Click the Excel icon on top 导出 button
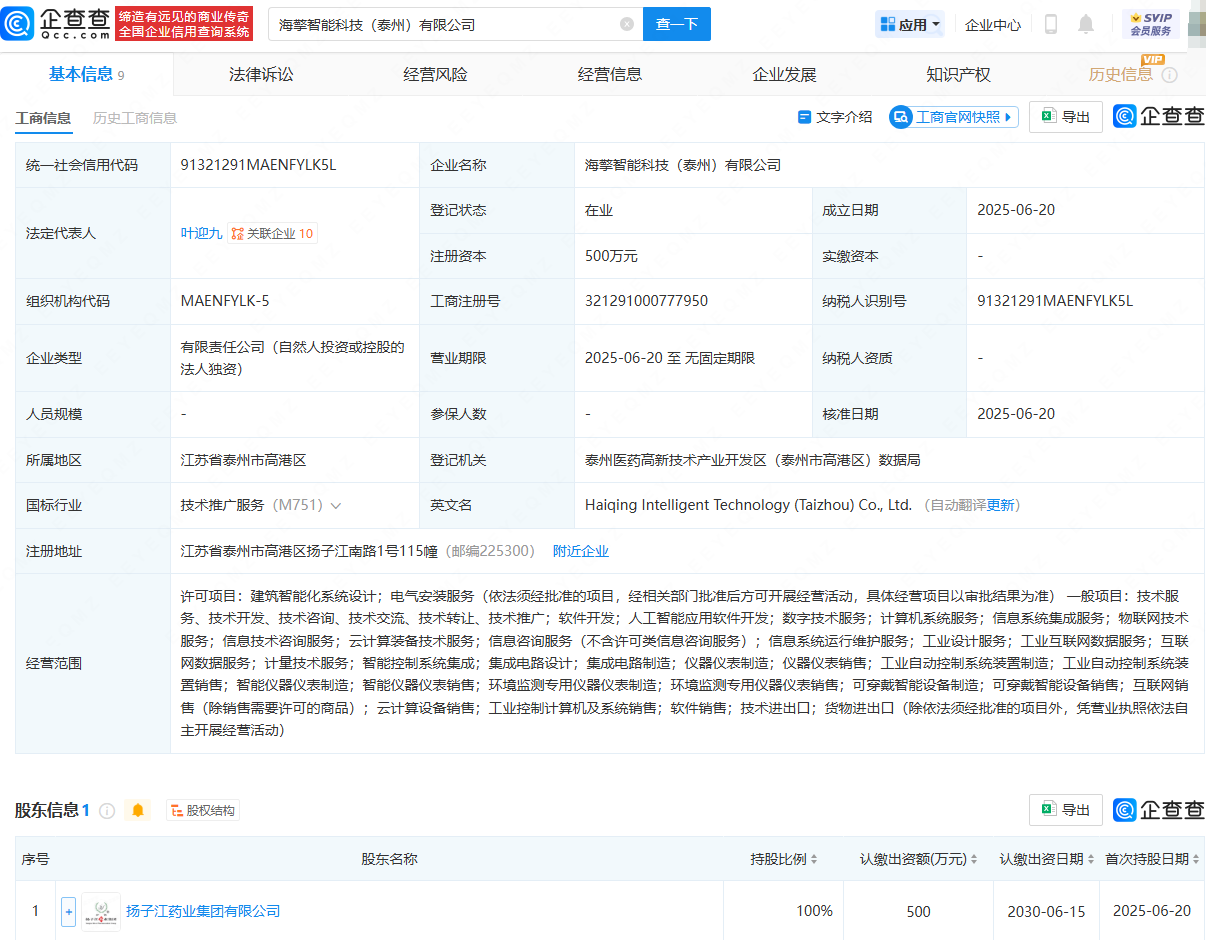 pos(1048,117)
